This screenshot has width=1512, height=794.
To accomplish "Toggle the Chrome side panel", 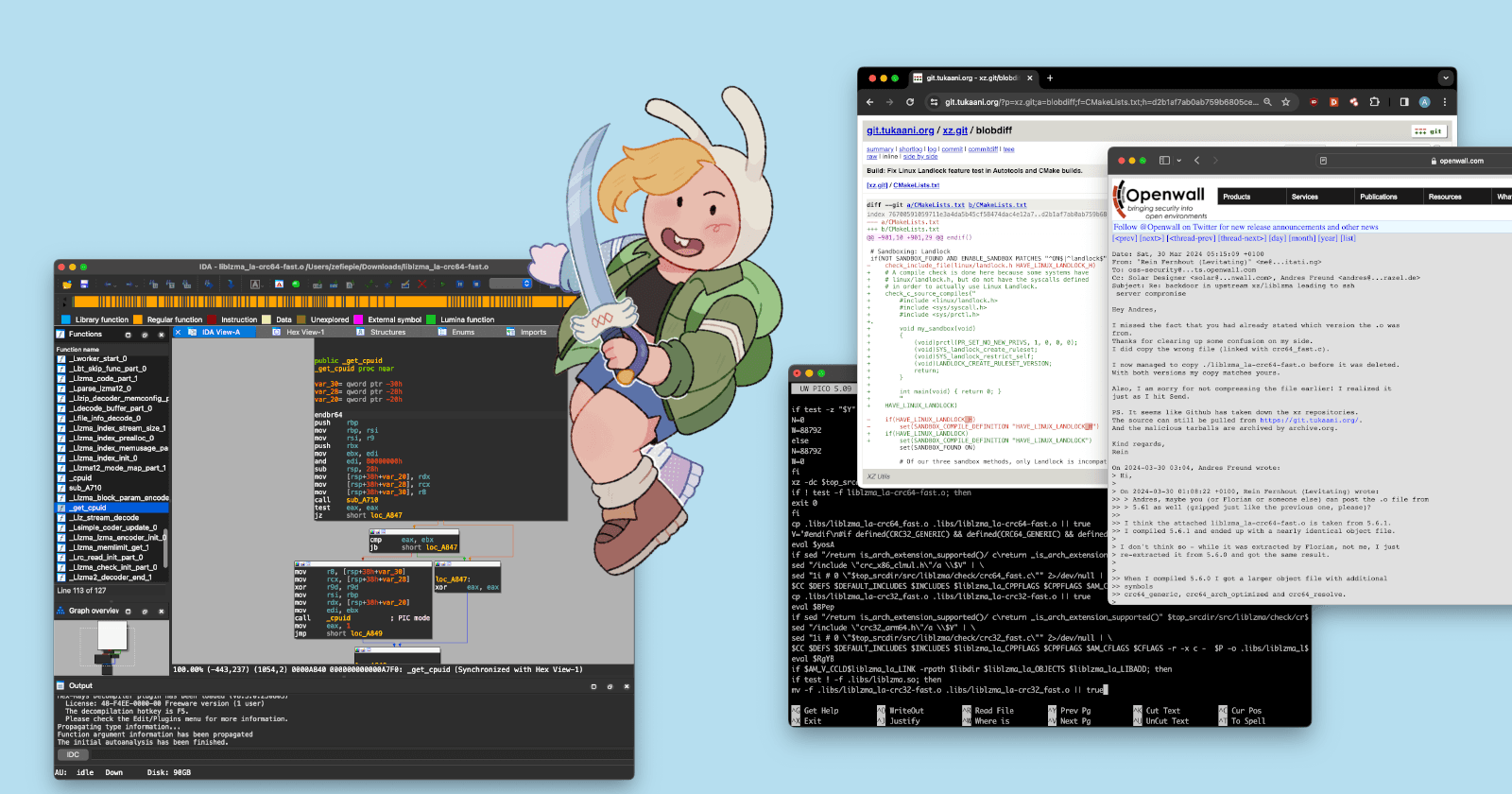I will pos(1404,102).
